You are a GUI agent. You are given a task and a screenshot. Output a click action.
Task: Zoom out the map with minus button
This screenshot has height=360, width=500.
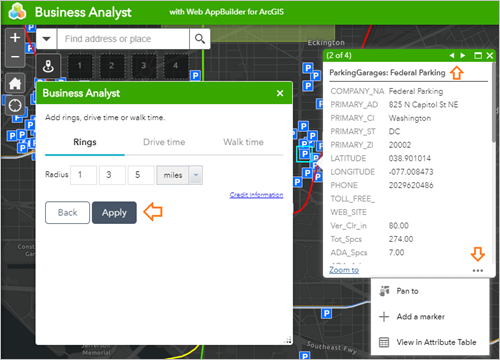[15, 57]
